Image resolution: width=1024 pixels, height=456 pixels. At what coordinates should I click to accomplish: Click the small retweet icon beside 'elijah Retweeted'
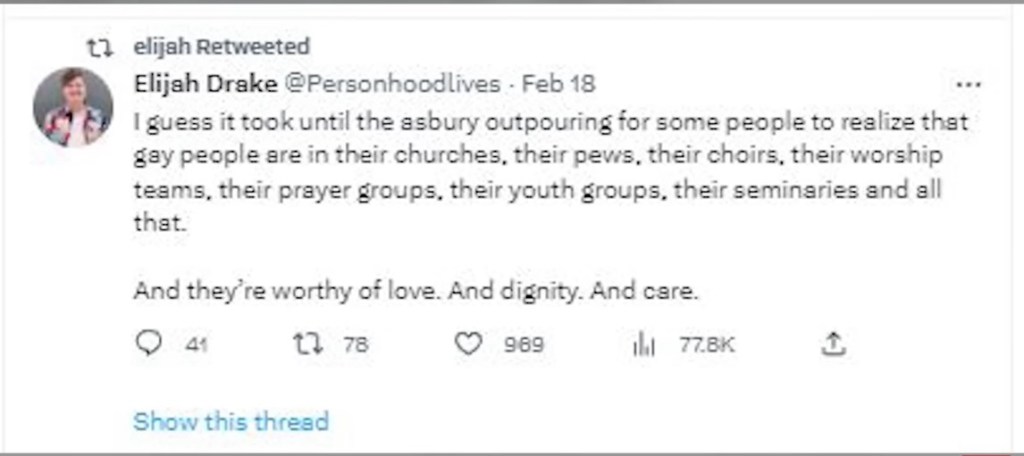coord(100,47)
